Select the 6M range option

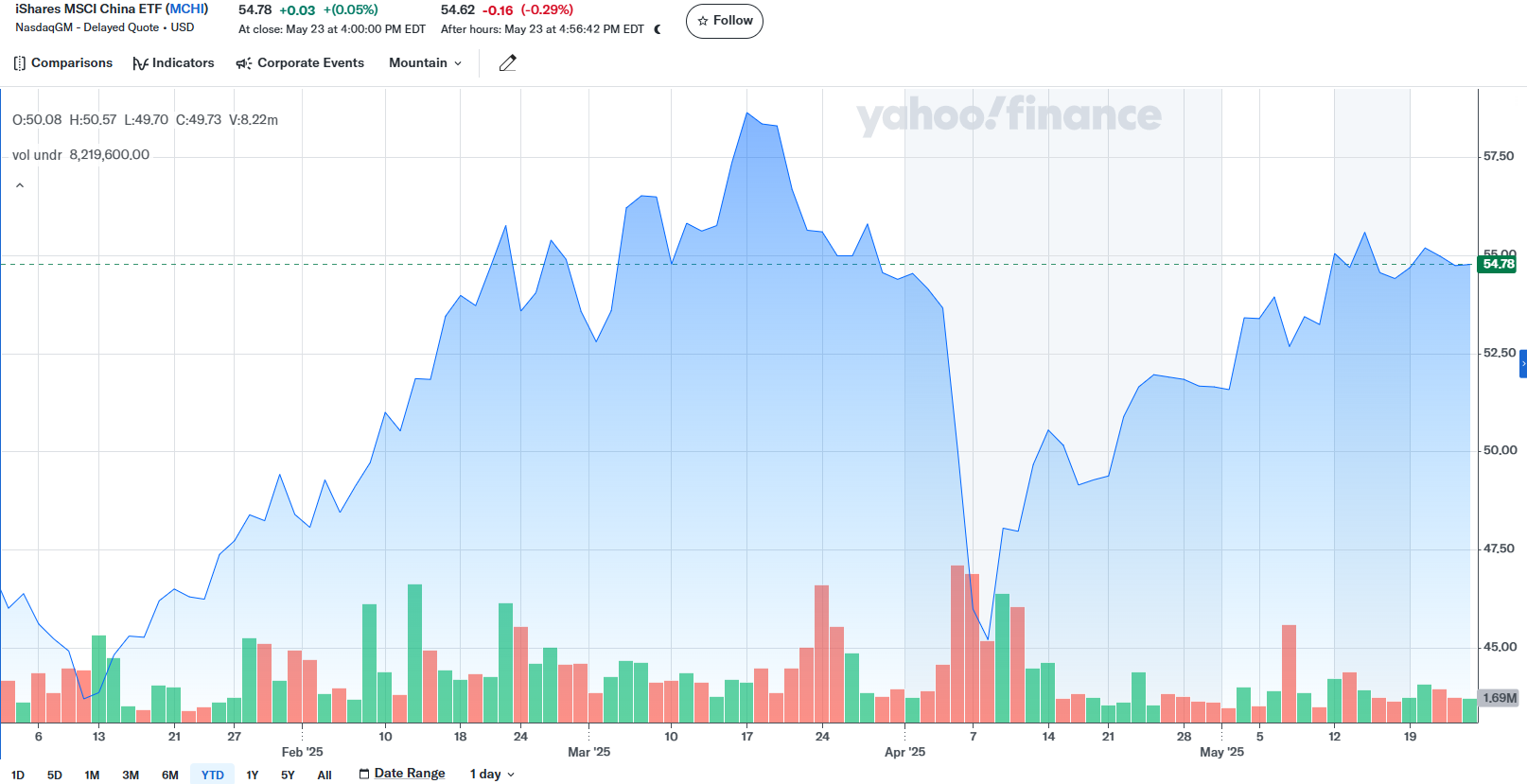pos(170,775)
